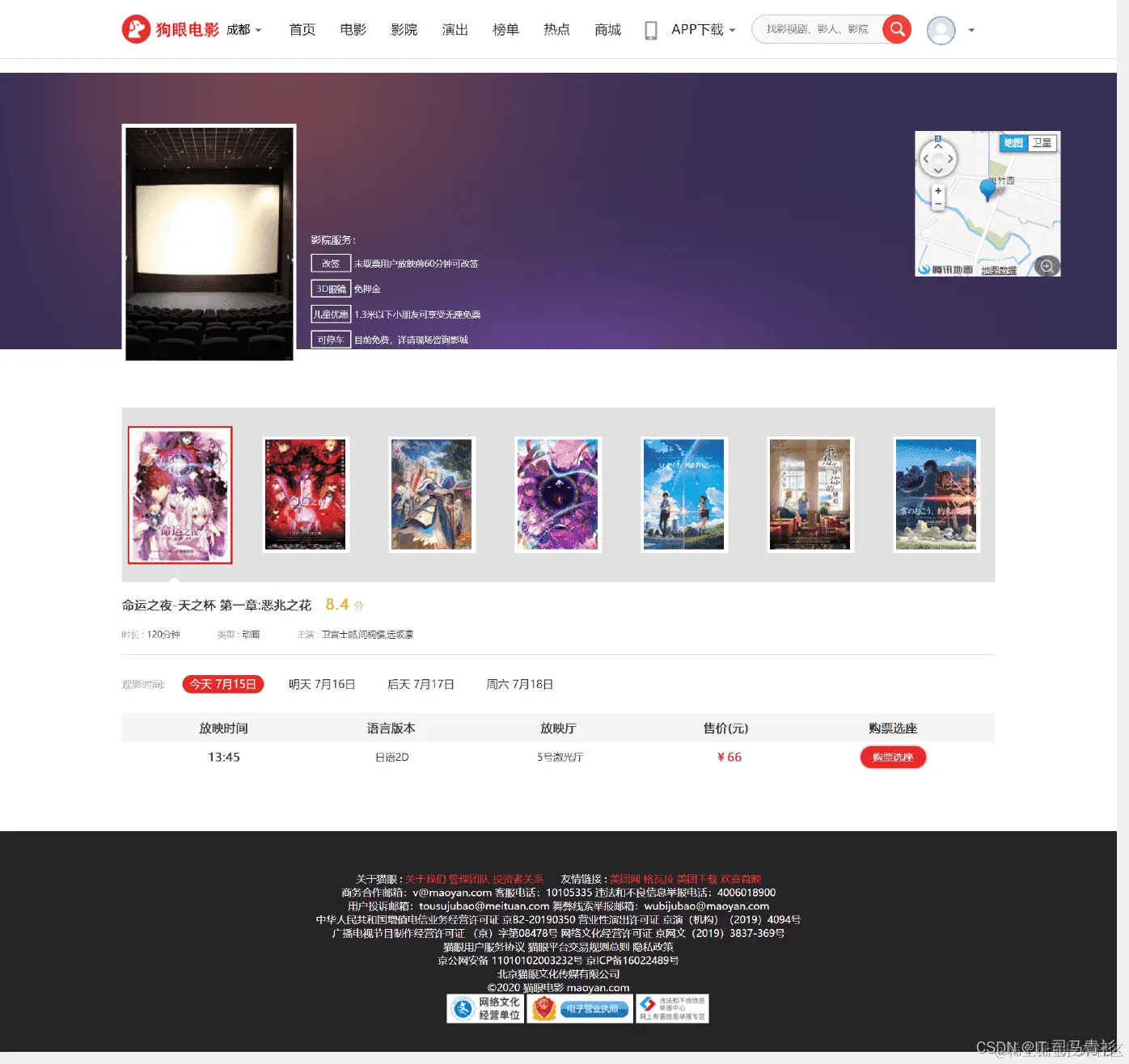Viewport: 1129px width, 1064px height.
Task: Select the 今天 7月15日 date tab
Action: point(223,684)
